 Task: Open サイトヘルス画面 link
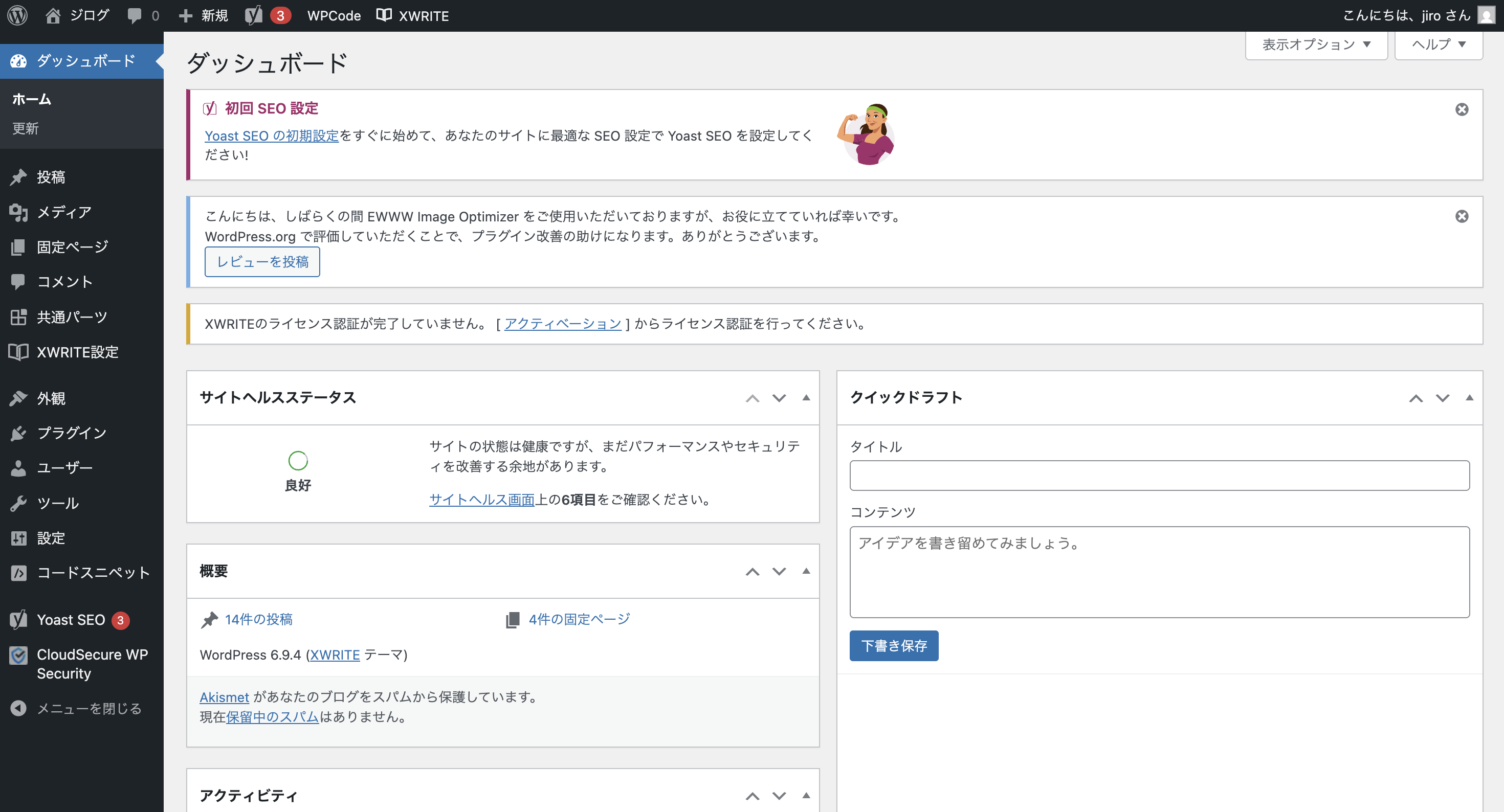click(482, 500)
